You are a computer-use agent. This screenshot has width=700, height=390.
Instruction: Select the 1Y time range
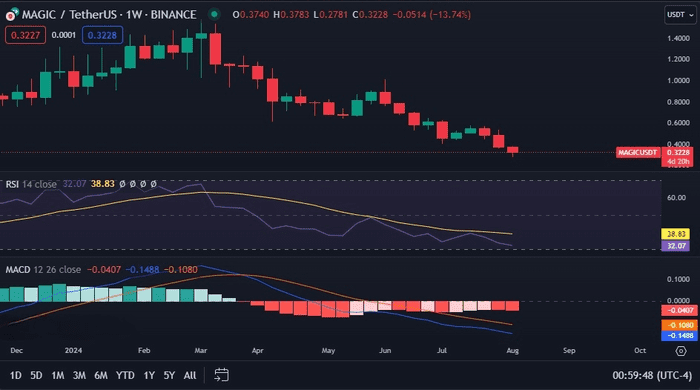coord(149,375)
